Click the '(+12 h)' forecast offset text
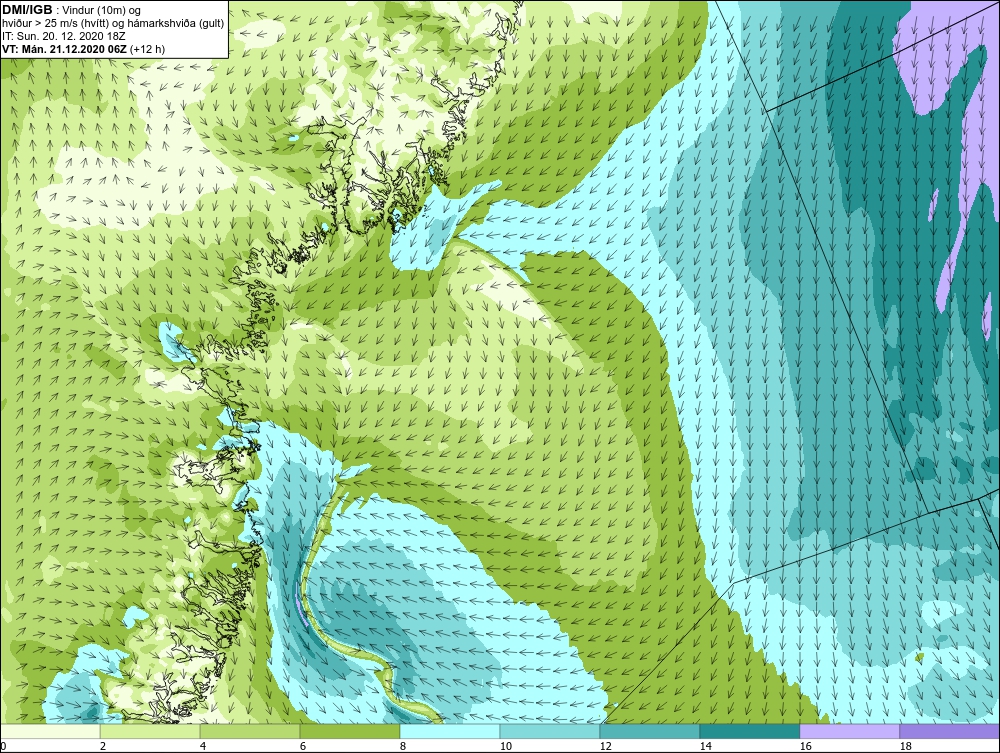The image size is (1000, 753). click(147, 48)
